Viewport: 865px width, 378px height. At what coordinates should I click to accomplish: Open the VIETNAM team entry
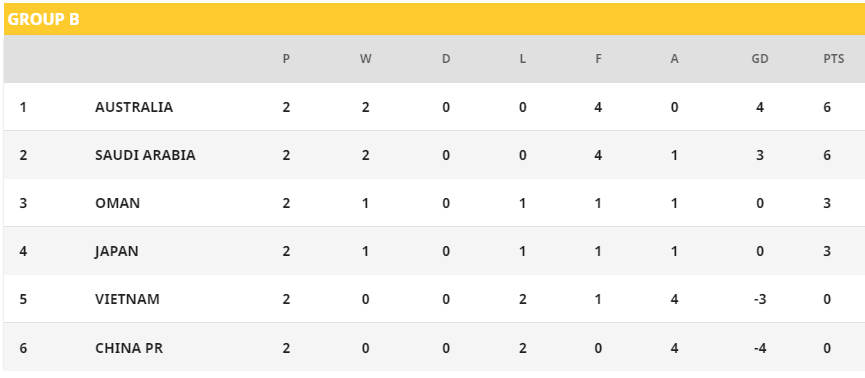coord(127,299)
